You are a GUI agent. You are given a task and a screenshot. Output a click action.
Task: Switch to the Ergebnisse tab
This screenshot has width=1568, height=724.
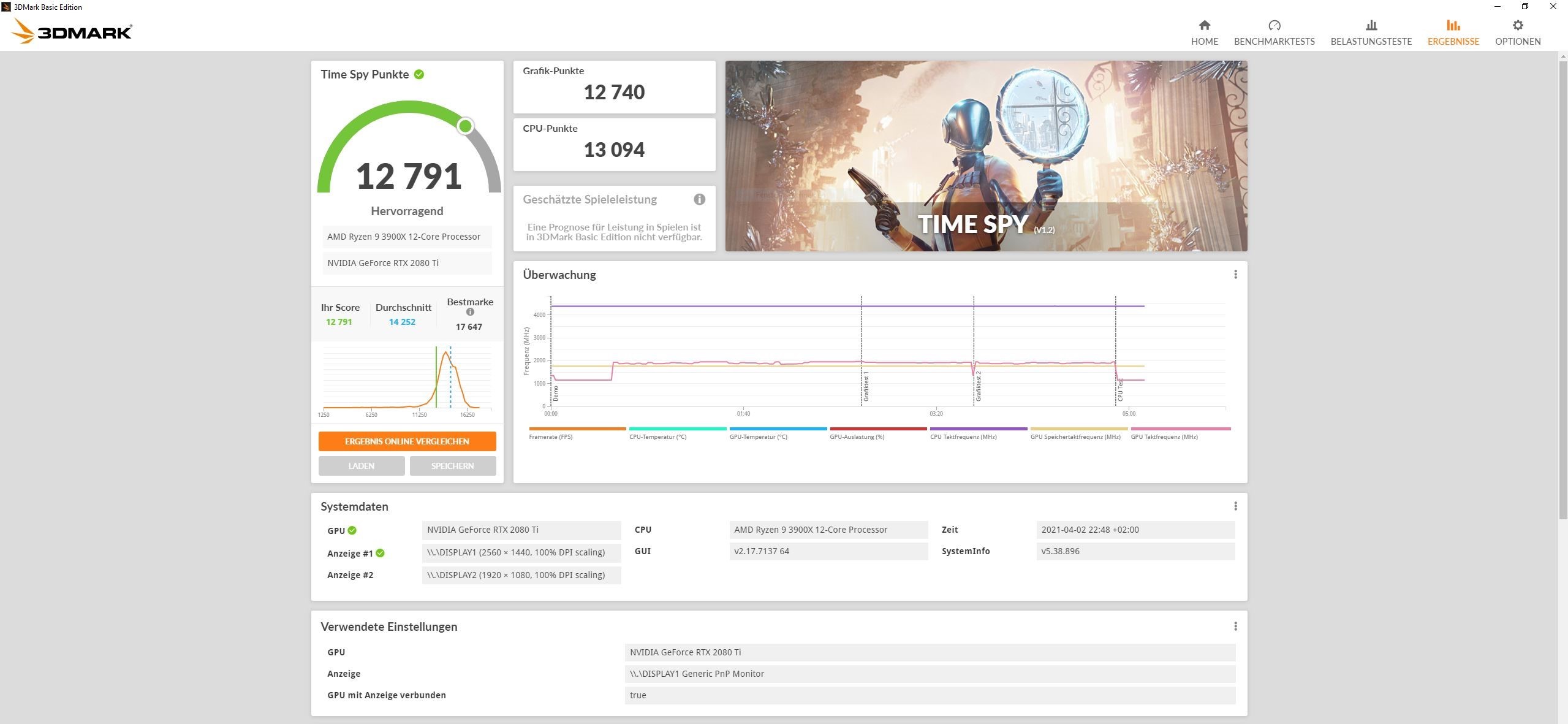[x=1453, y=32]
